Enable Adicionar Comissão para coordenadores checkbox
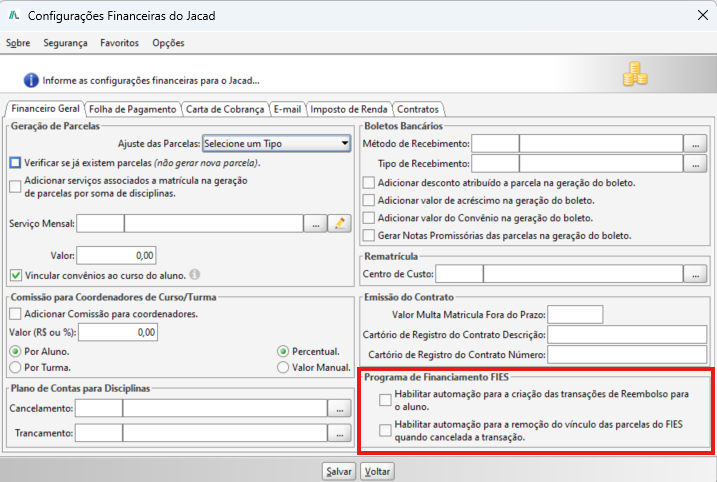The height and width of the screenshot is (482, 717). coord(15,314)
